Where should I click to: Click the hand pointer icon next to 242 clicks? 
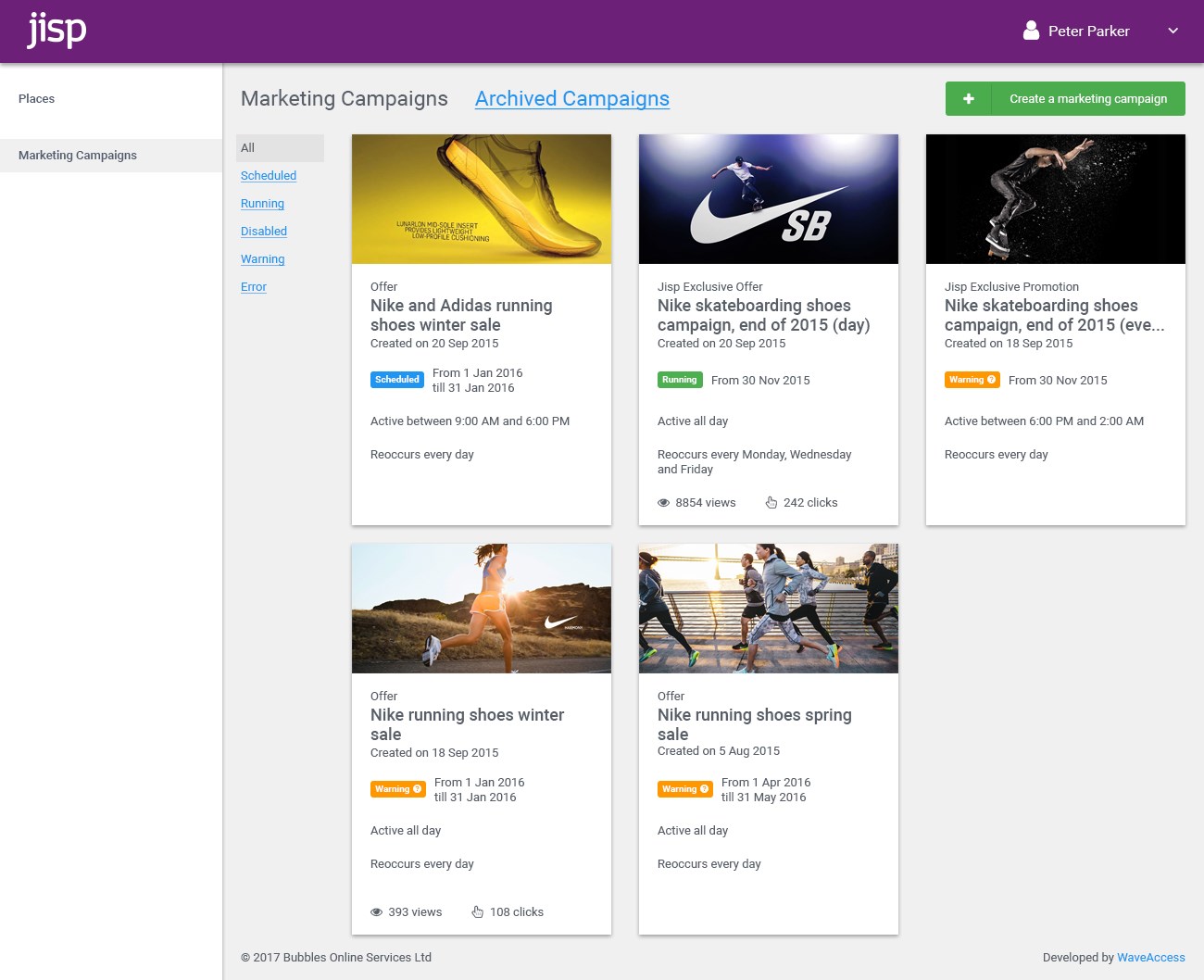point(771,503)
